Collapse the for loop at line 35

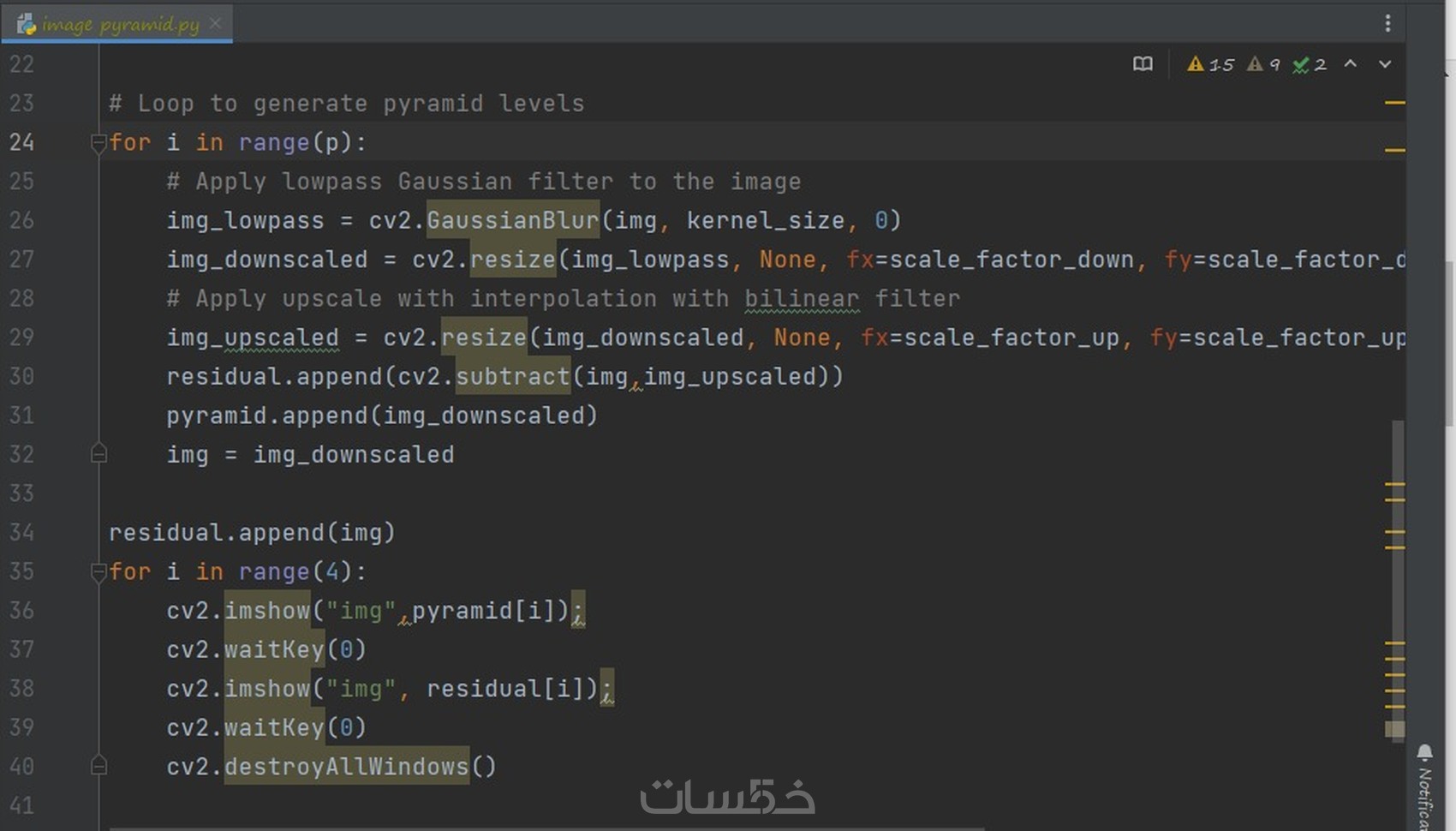(x=98, y=571)
